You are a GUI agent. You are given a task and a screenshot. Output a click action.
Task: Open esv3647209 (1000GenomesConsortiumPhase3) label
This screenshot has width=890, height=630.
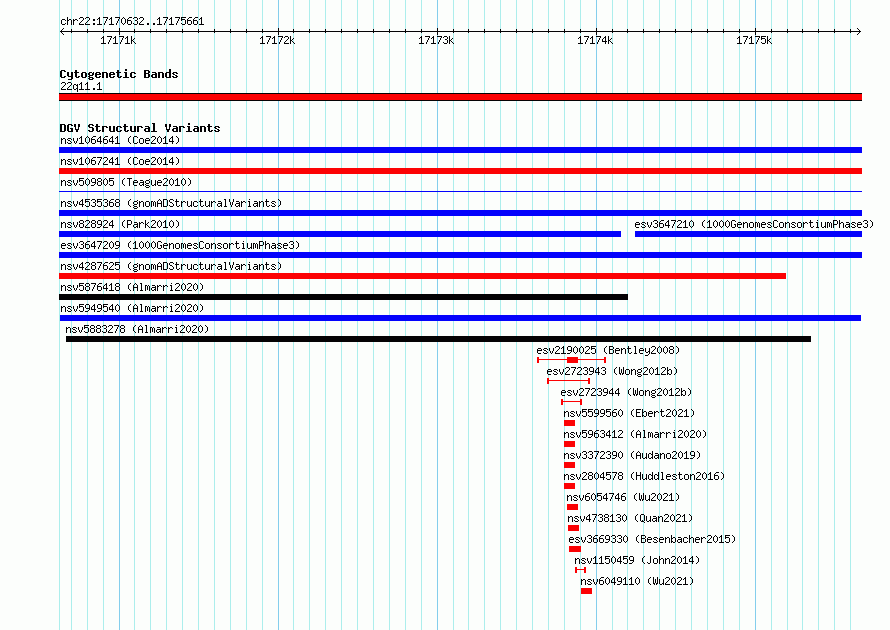coord(180,245)
